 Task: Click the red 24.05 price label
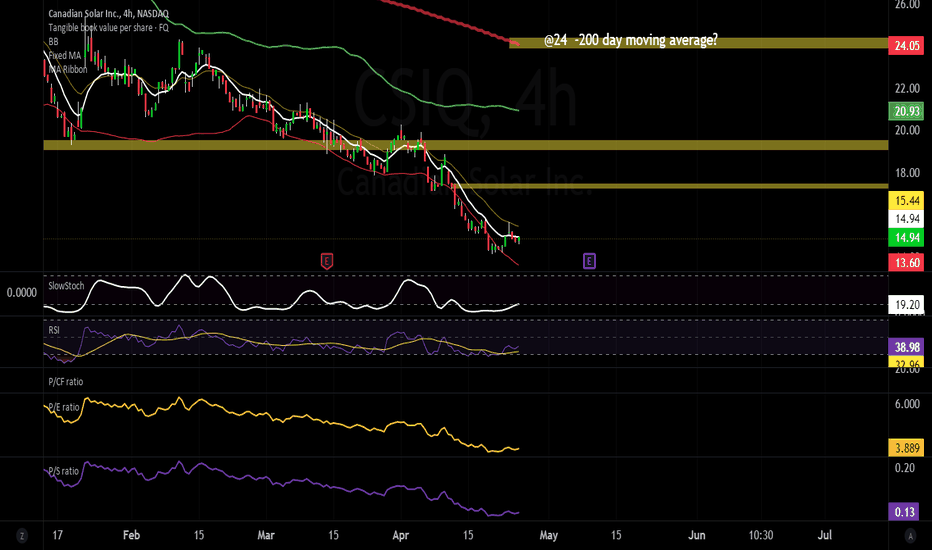click(x=906, y=46)
